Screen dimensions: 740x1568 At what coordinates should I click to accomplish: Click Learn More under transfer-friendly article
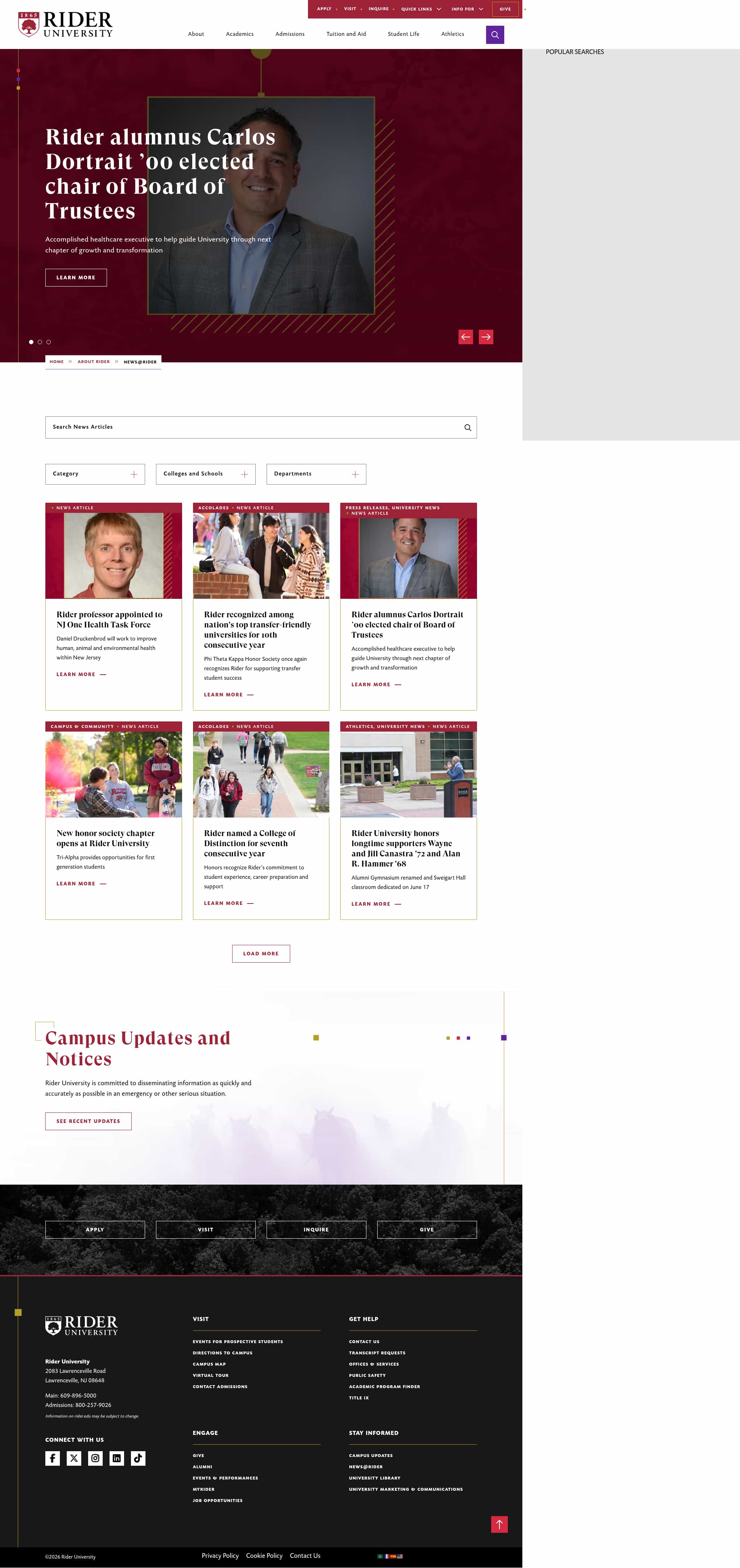(x=229, y=695)
